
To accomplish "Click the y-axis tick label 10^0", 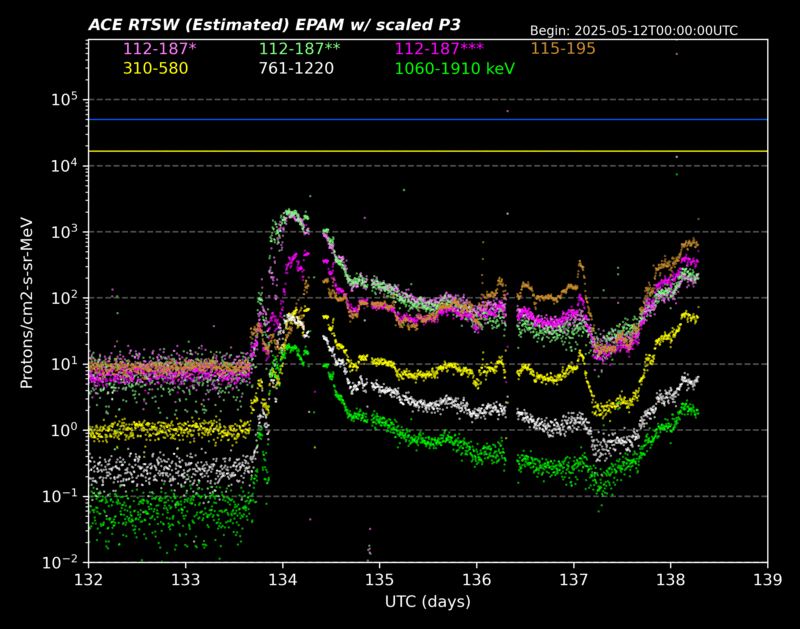I will click(65, 430).
